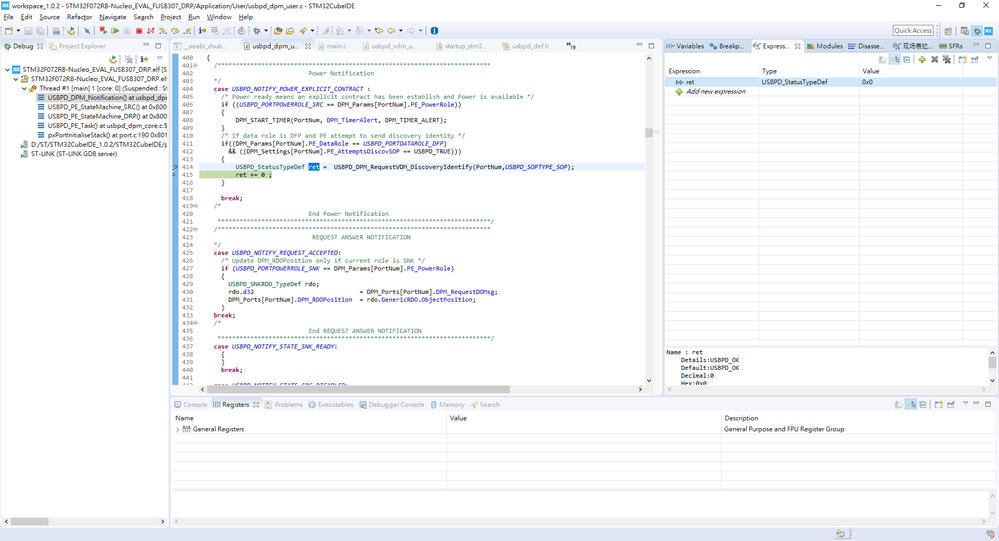Click the editor horizontal scrollbar
The width and height of the screenshot is (999, 541).
[x=421, y=389]
